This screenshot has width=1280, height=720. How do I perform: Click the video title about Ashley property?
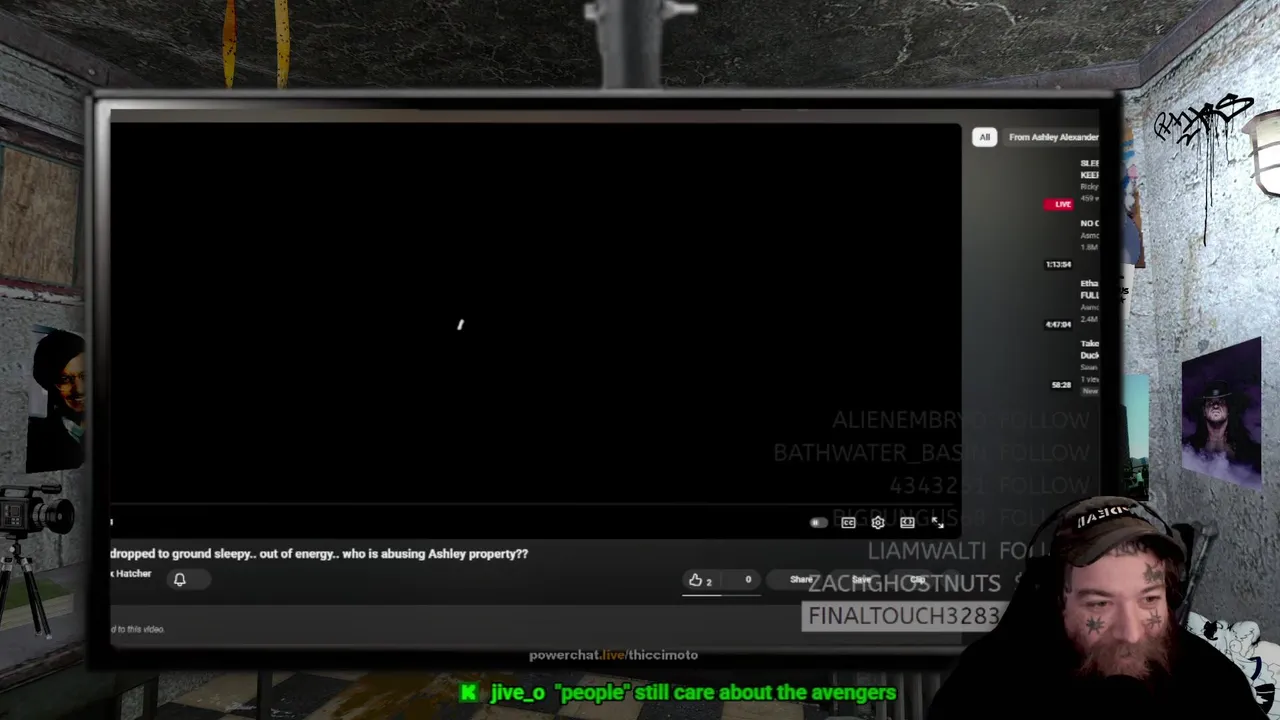click(319, 553)
